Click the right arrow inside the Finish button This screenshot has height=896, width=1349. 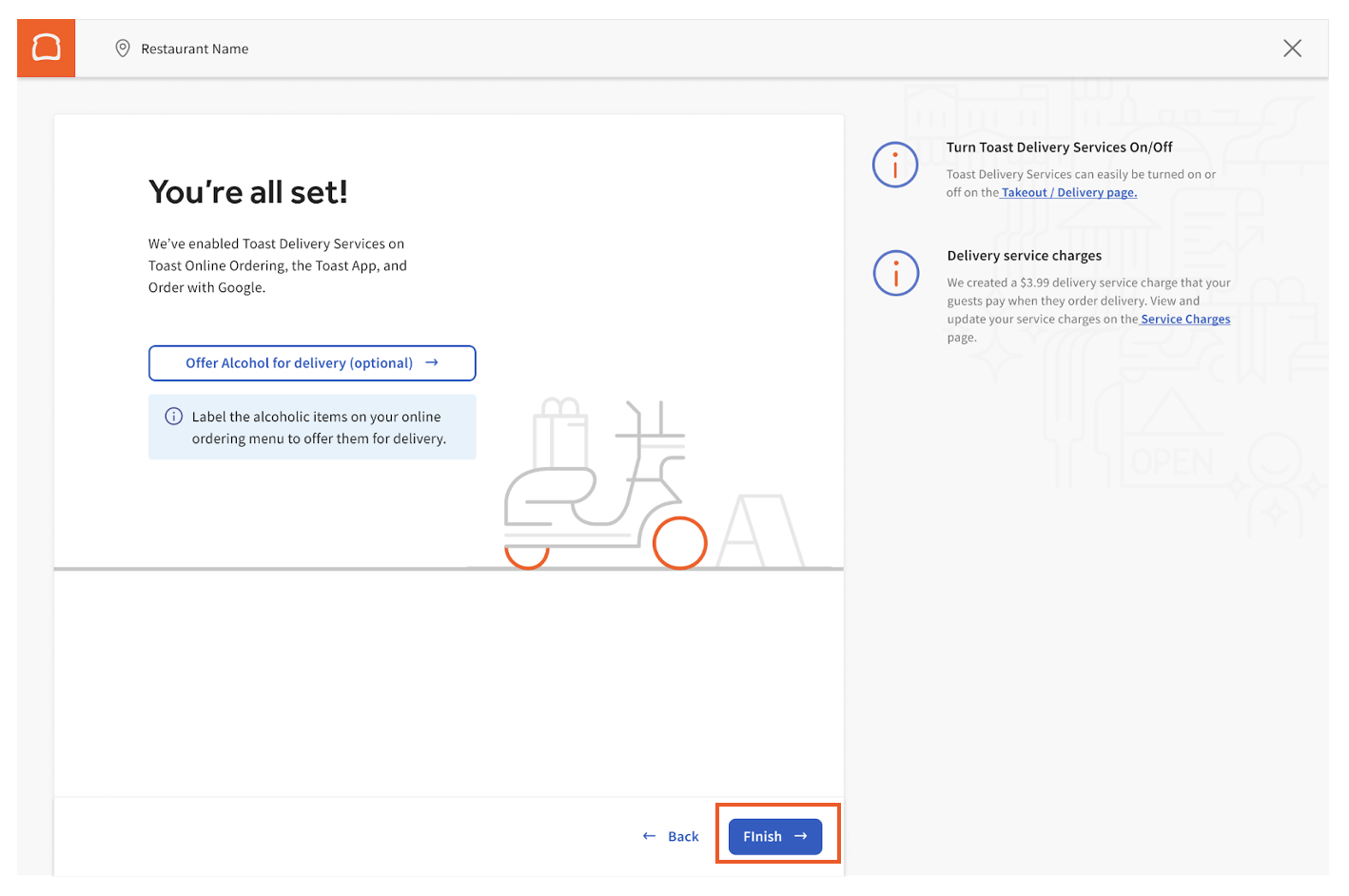tap(797, 836)
